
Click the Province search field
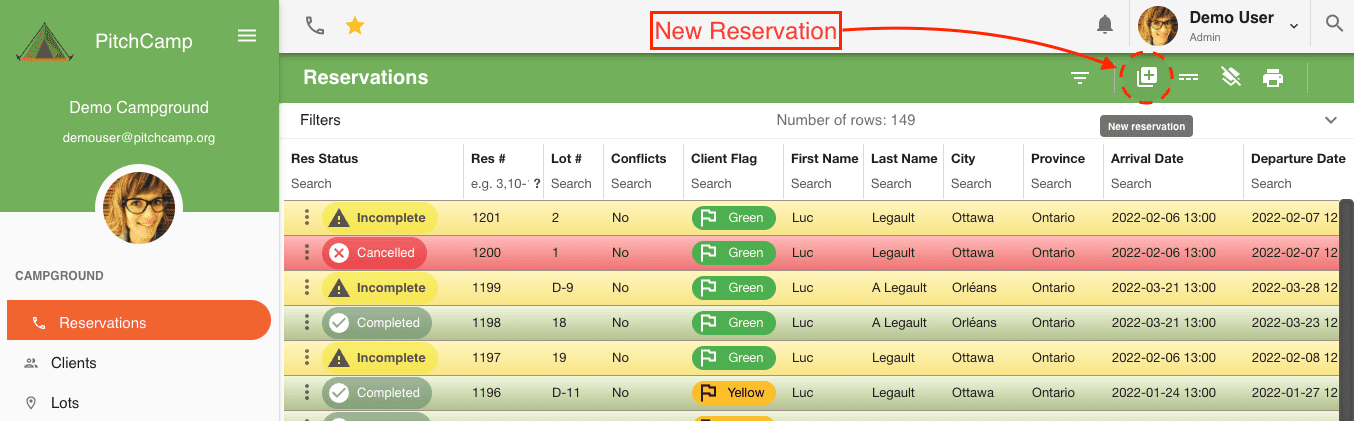coord(1062,184)
